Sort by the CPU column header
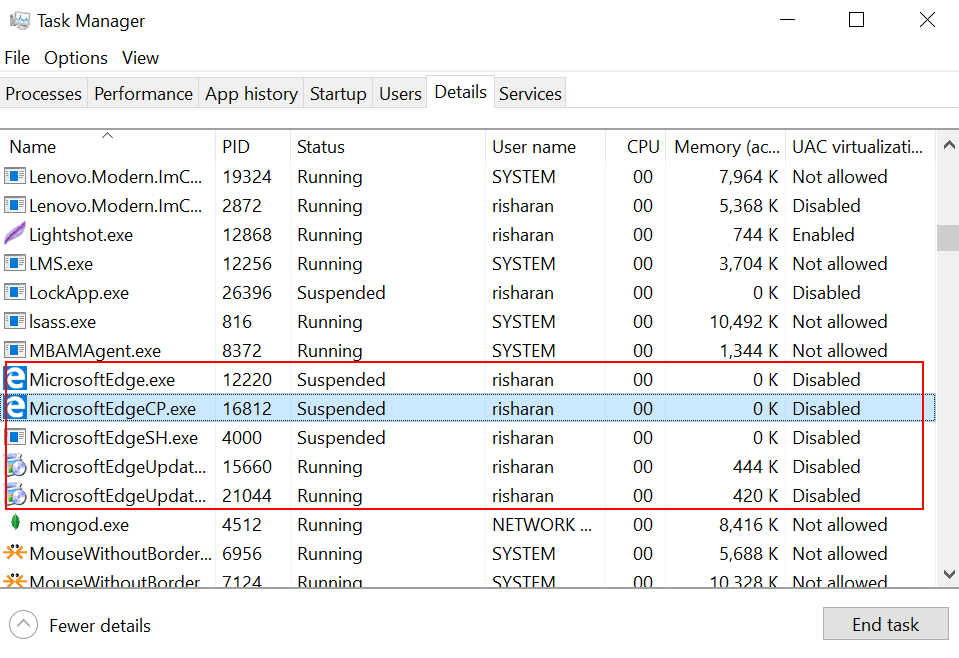The height and width of the screenshot is (658, 959). [635, 147]
